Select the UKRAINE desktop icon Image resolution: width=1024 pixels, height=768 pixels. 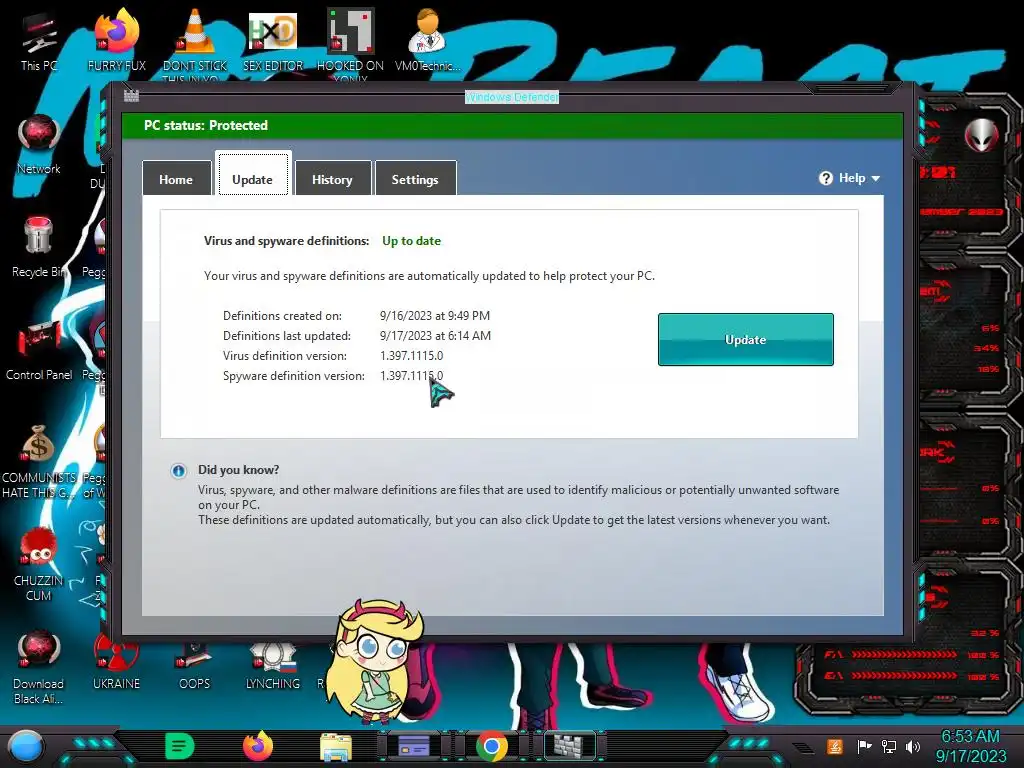(x=117, y=664)
